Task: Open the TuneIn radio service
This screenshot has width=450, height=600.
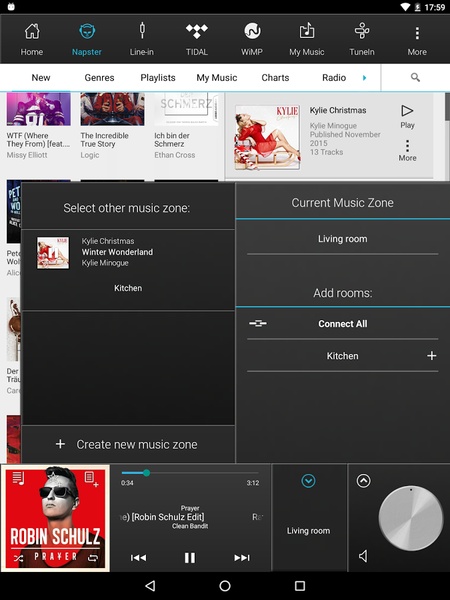Action: pos(362,39)
